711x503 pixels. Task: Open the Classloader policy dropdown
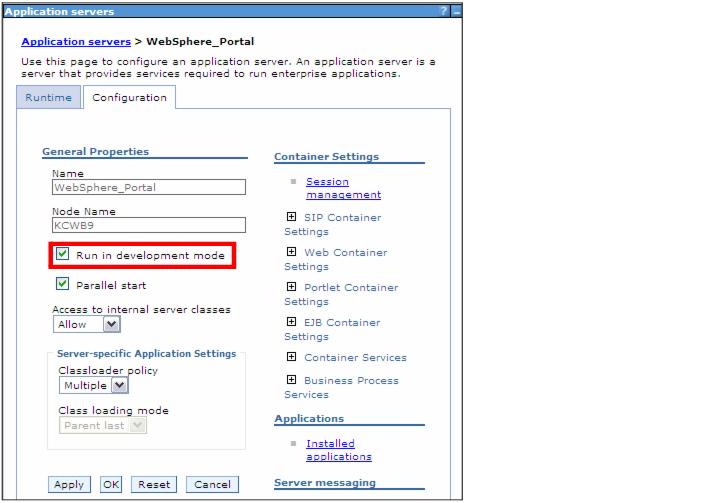93,386
